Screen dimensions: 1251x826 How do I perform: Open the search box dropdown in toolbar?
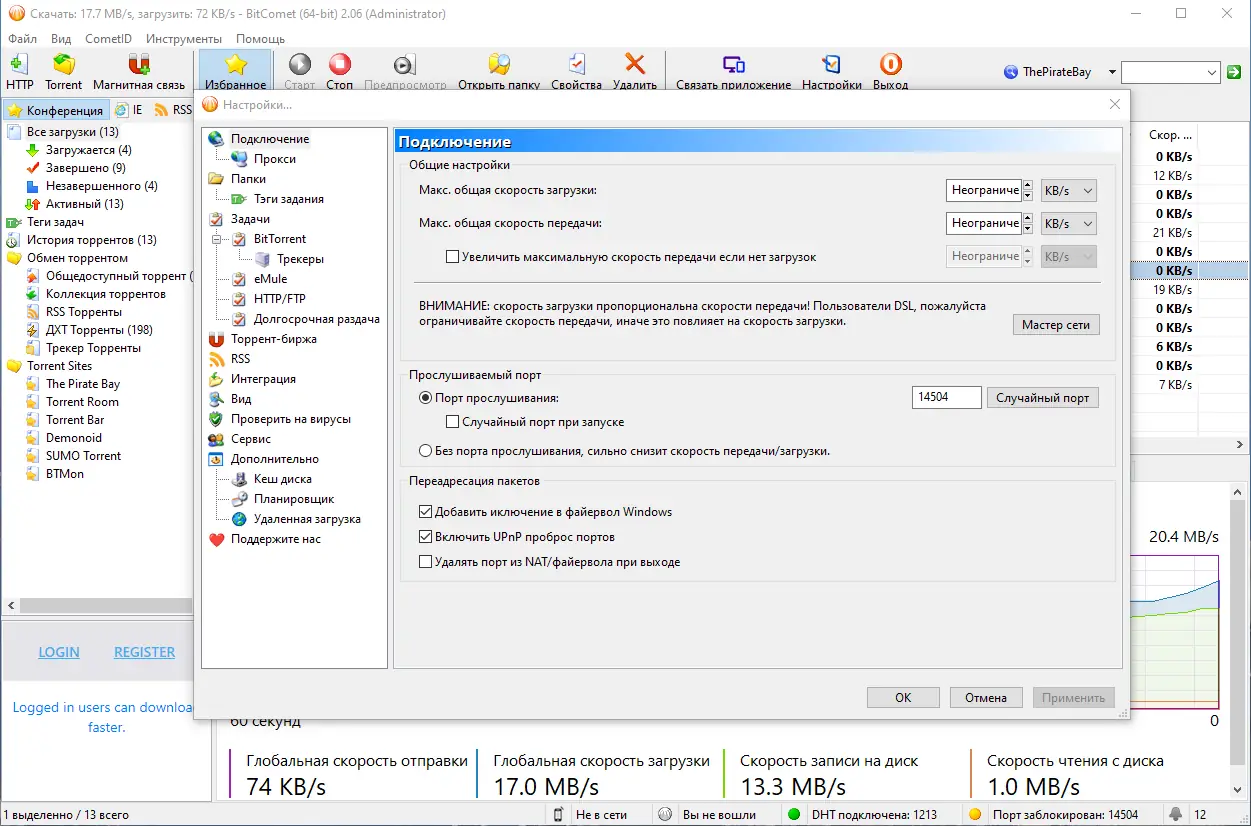(x=1212, y=72)
